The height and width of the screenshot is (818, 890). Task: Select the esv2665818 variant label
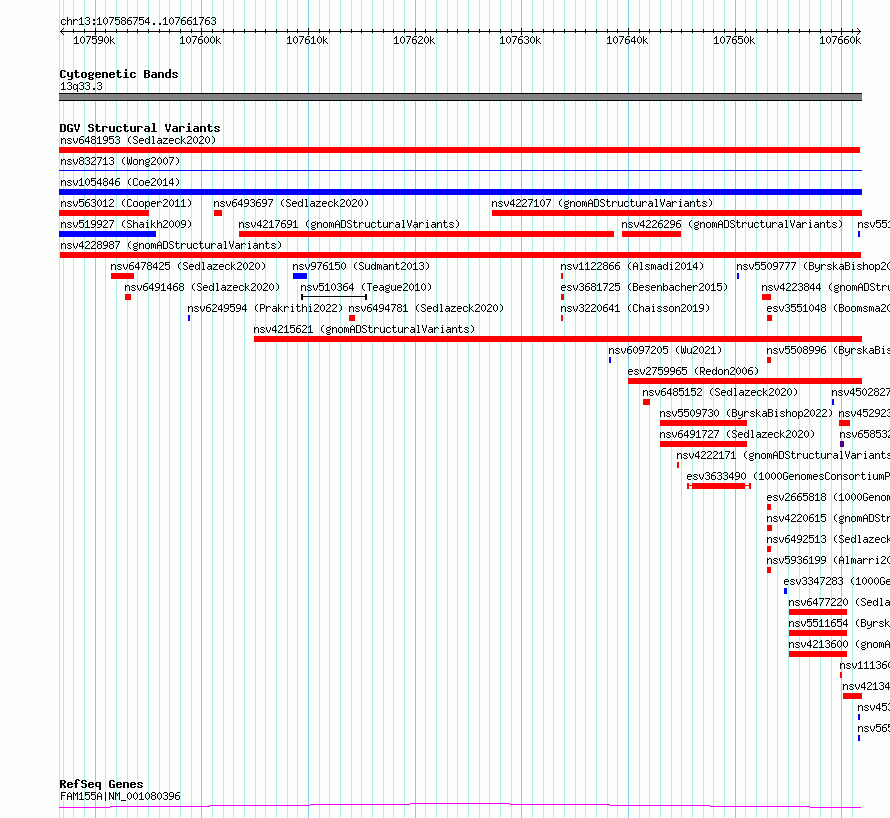coord(828,497)
